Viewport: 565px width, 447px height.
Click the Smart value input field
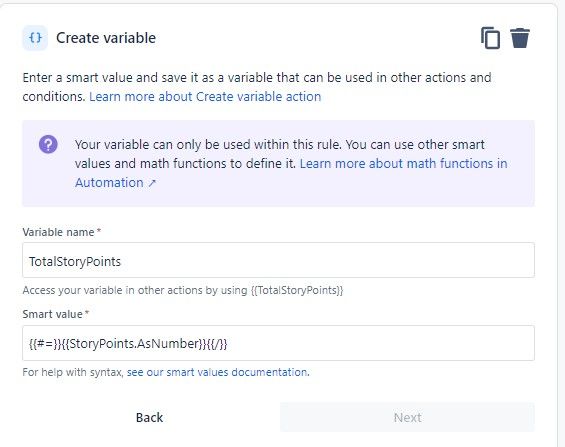pos(278,343)
